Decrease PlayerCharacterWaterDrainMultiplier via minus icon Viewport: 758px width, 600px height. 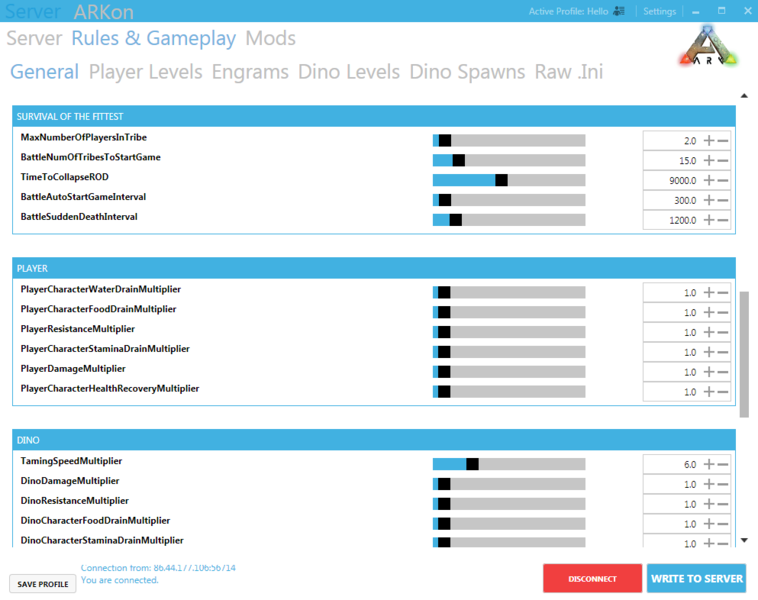click(x=723, y=293)
